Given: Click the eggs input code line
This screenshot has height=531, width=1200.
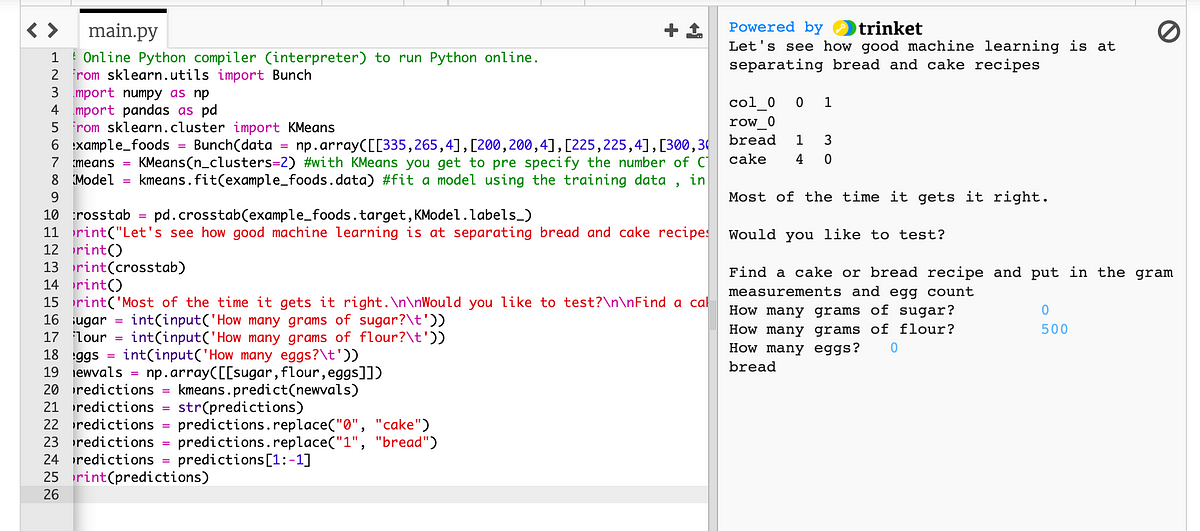Looking at the screenshot, I should coord(215,355).
